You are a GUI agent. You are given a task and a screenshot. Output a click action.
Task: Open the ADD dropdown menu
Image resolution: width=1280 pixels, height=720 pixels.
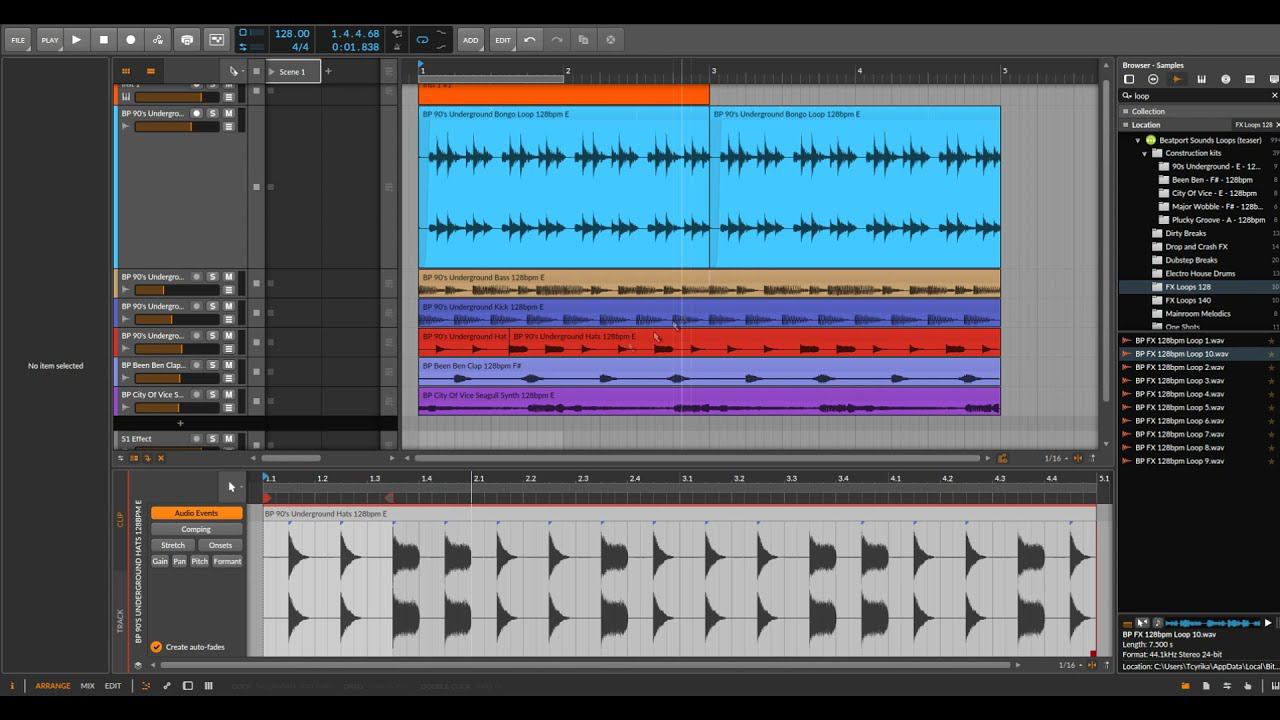[x=470, y=40]
